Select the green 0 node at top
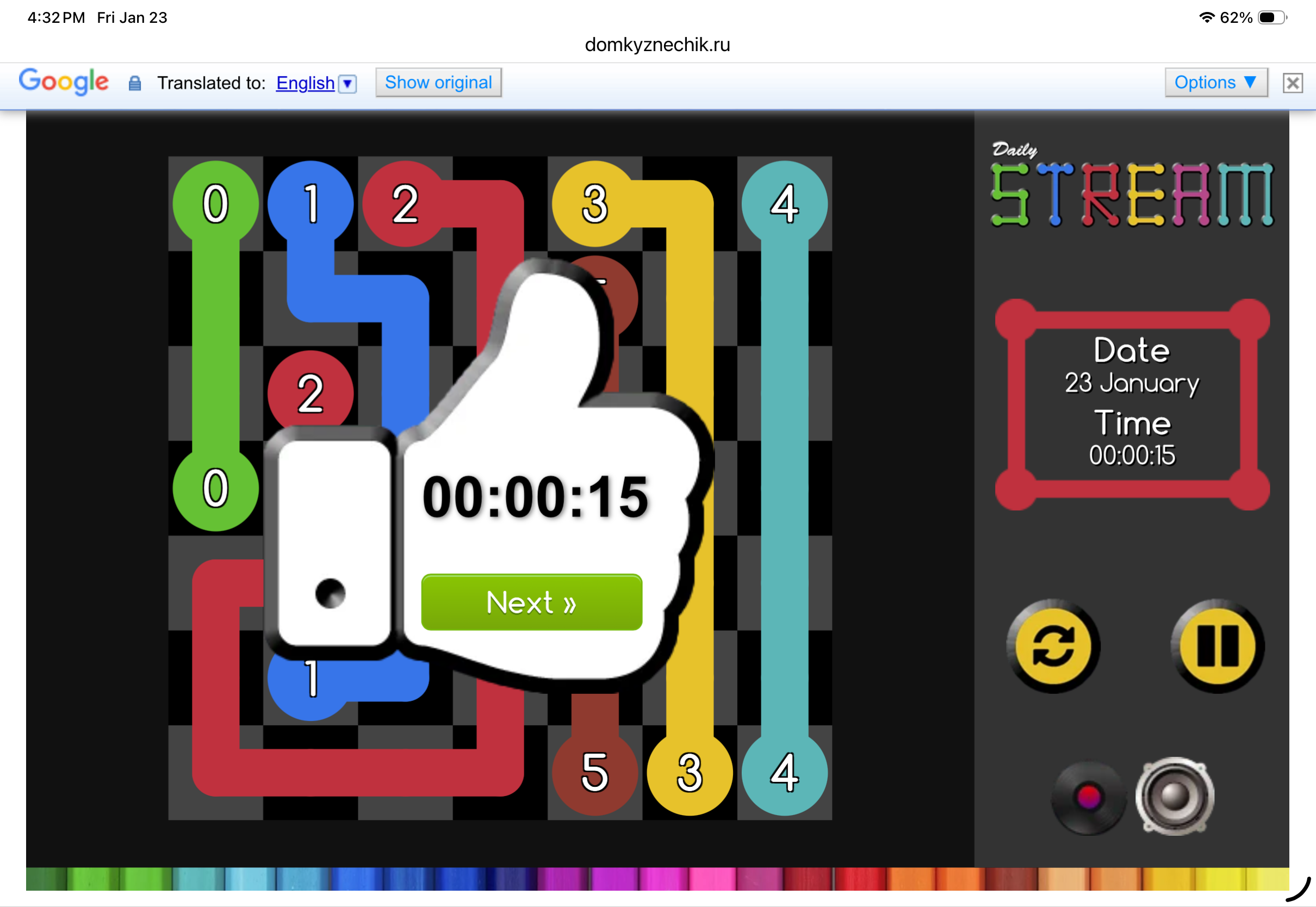Viewport: 1316px width, 907px height. pyautogui.click(x=215, y=203)
